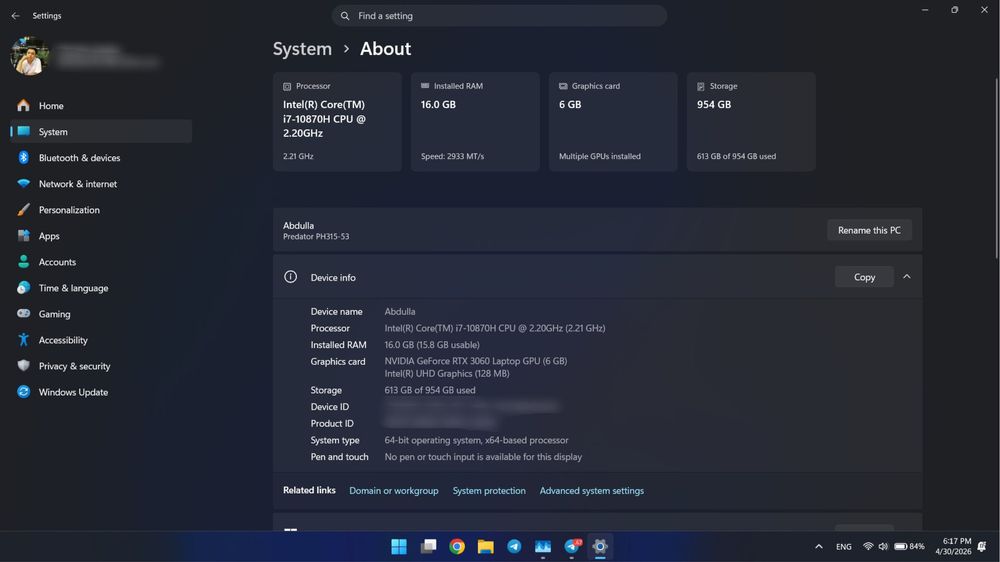Image resolution: width=1000 pixels, height=562 pixels.
Task: Open the chart-style app on the taskbar
Action: 543,547
